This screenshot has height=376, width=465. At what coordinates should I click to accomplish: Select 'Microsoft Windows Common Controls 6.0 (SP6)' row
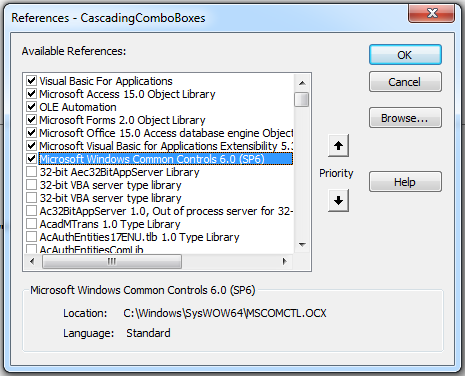click(166, 159)
